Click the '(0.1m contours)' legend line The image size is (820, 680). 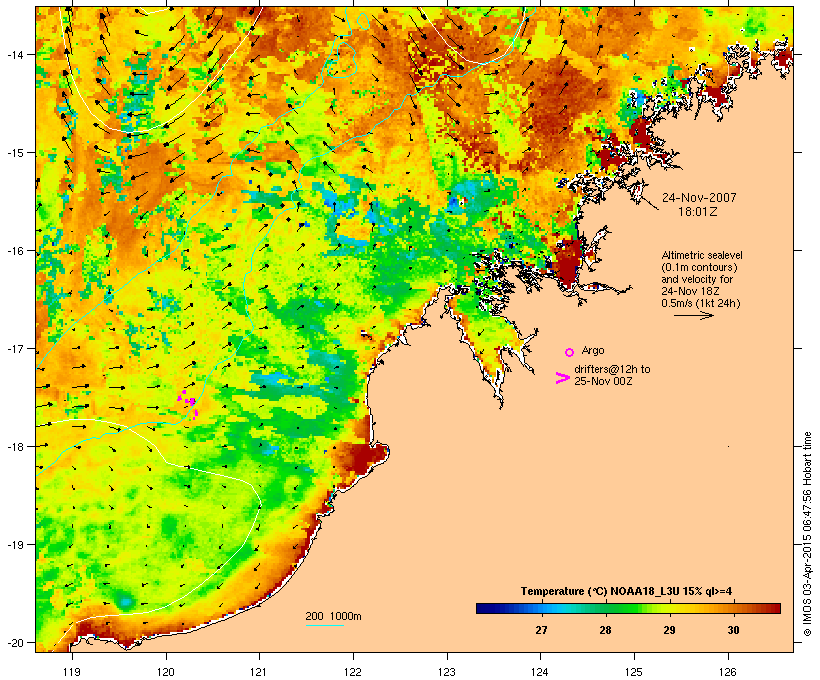point(699,267)
